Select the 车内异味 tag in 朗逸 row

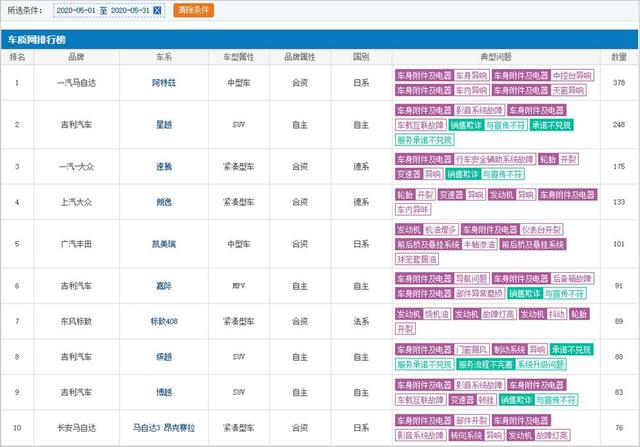(413, 210)
